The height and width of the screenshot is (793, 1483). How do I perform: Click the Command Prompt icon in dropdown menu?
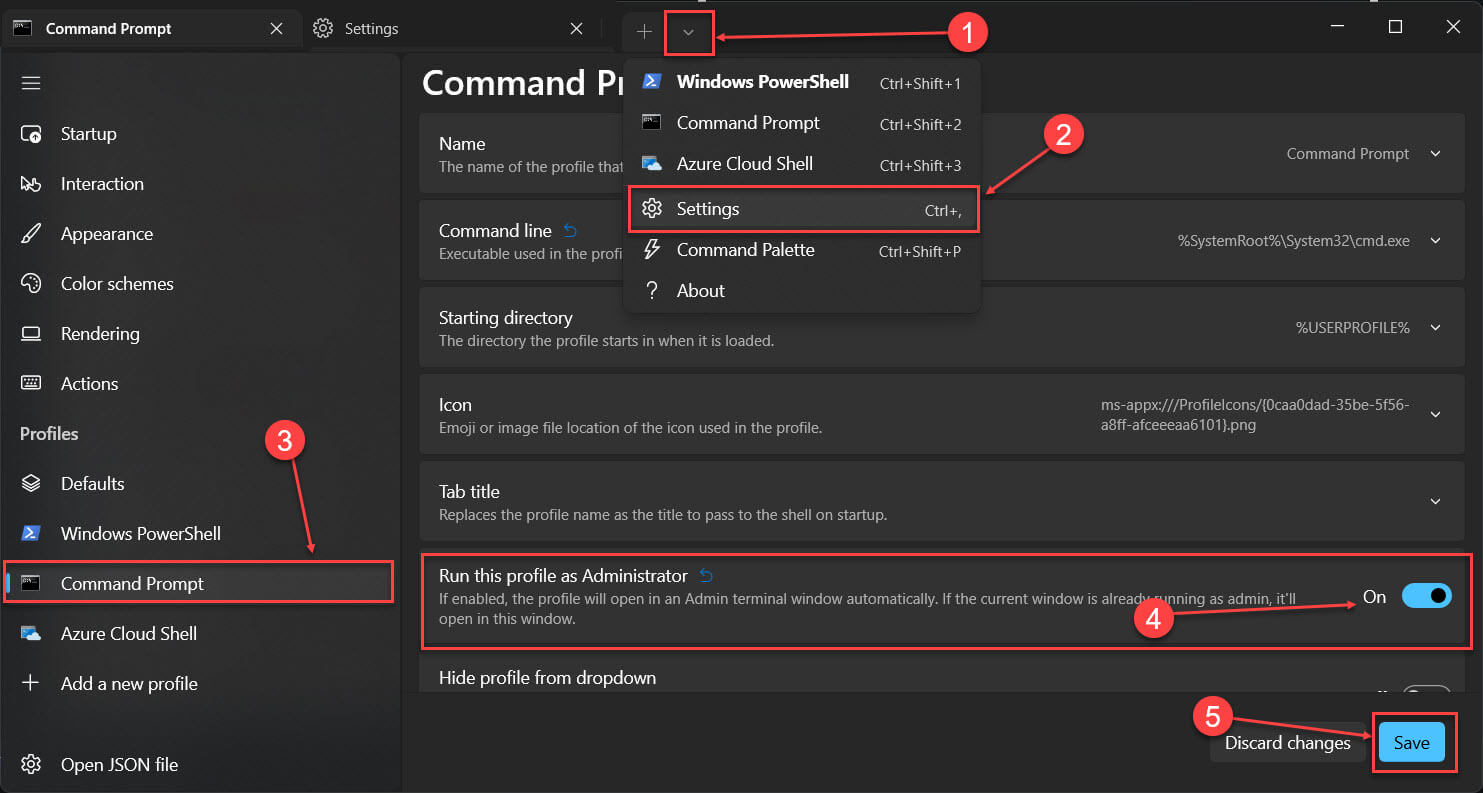click(652, 123)
